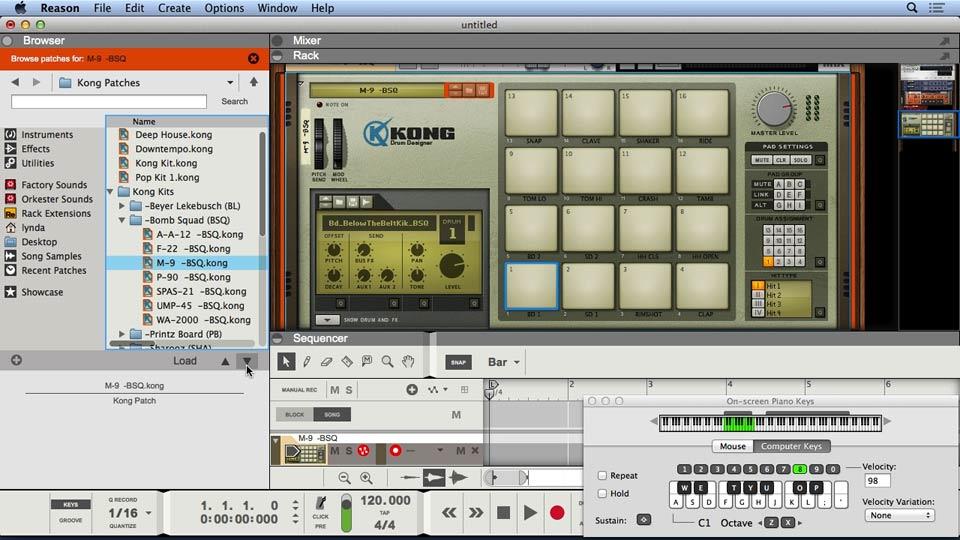This screenshot has height=540, width=960.
Task: Toggle the Hold checkbox
Action: pyautogui.click(x=602, y=493)
